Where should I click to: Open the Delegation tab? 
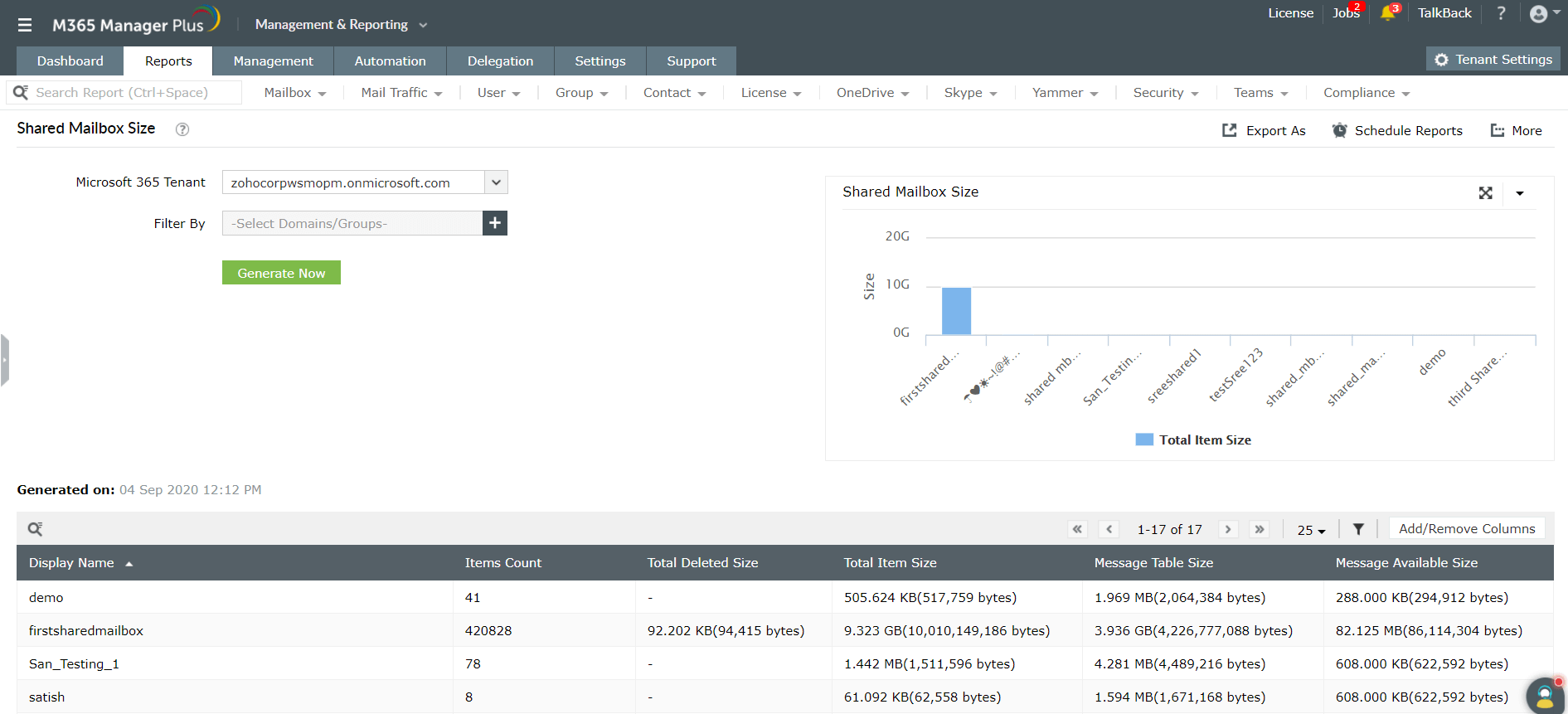pos(500,61)
